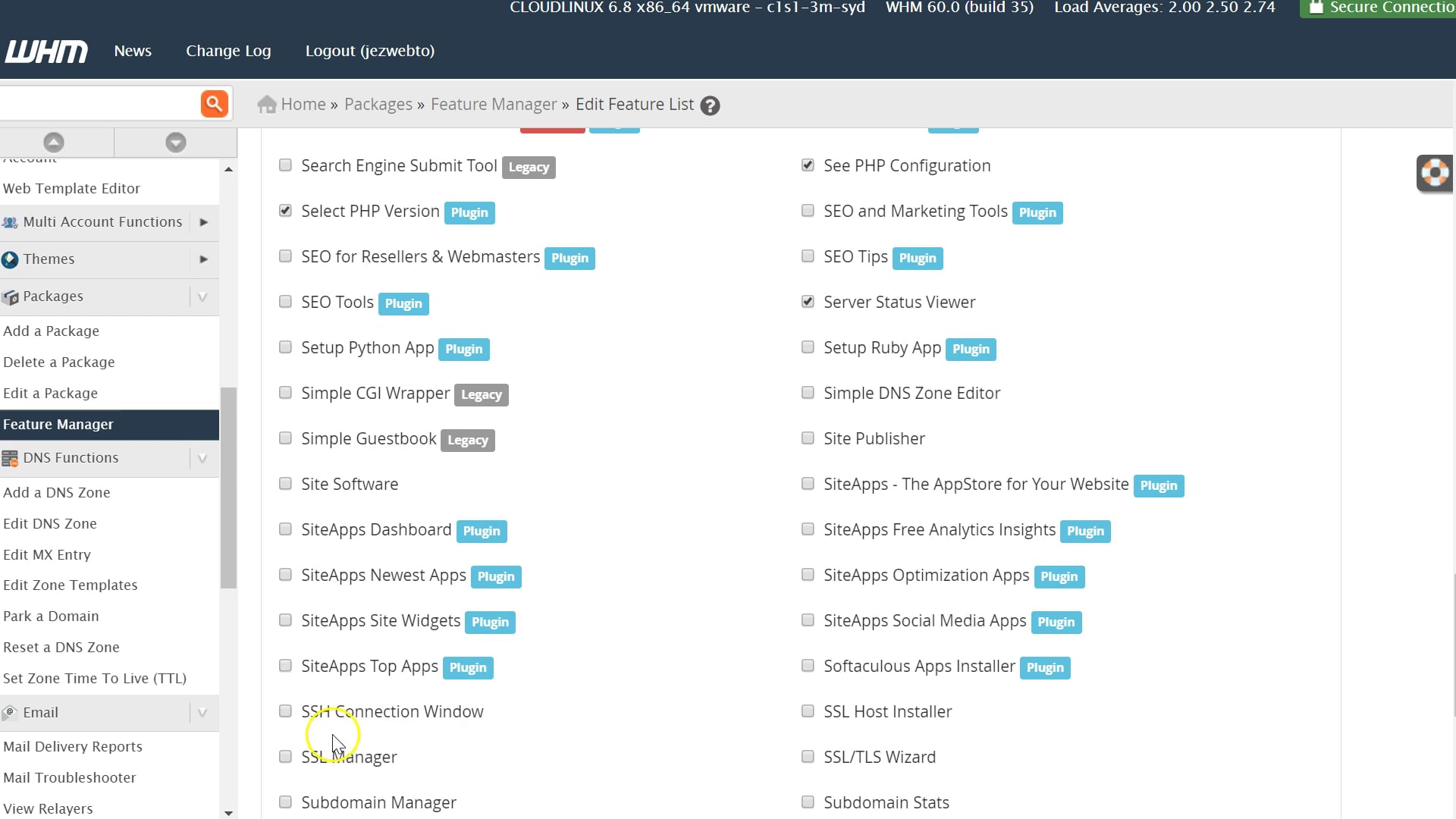
Task: Select Add a Package in the sidebar
Action: (52, 331)
